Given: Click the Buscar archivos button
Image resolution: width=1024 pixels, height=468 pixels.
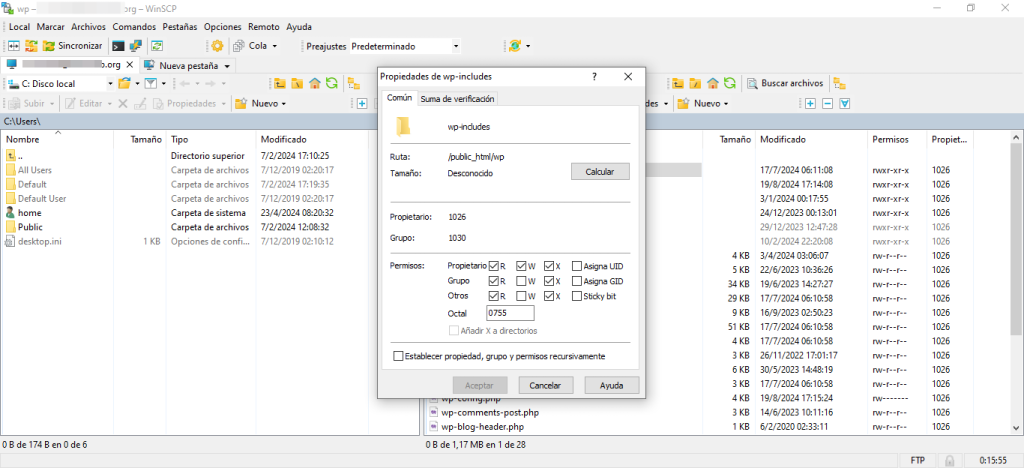Looking at the screenshot, I should coord(784,84).
